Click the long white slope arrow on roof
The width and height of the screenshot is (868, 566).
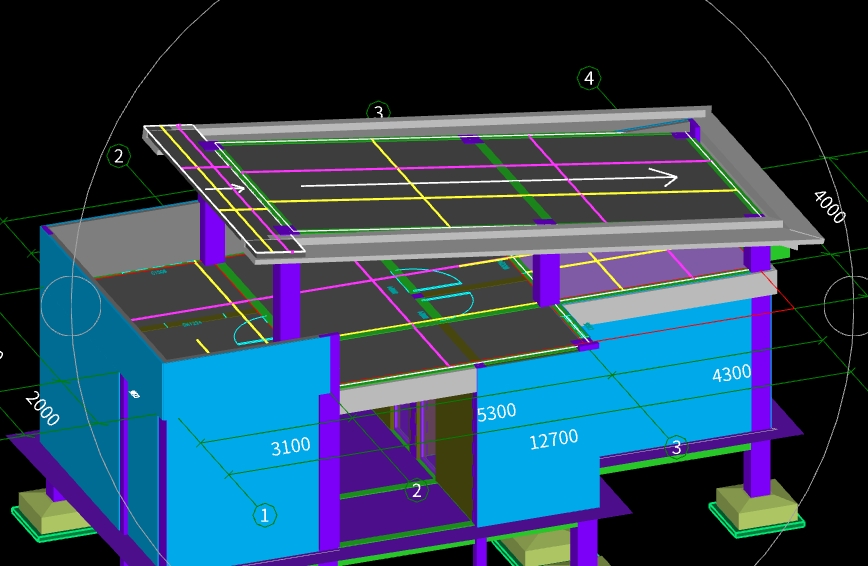tap(489, 181)
